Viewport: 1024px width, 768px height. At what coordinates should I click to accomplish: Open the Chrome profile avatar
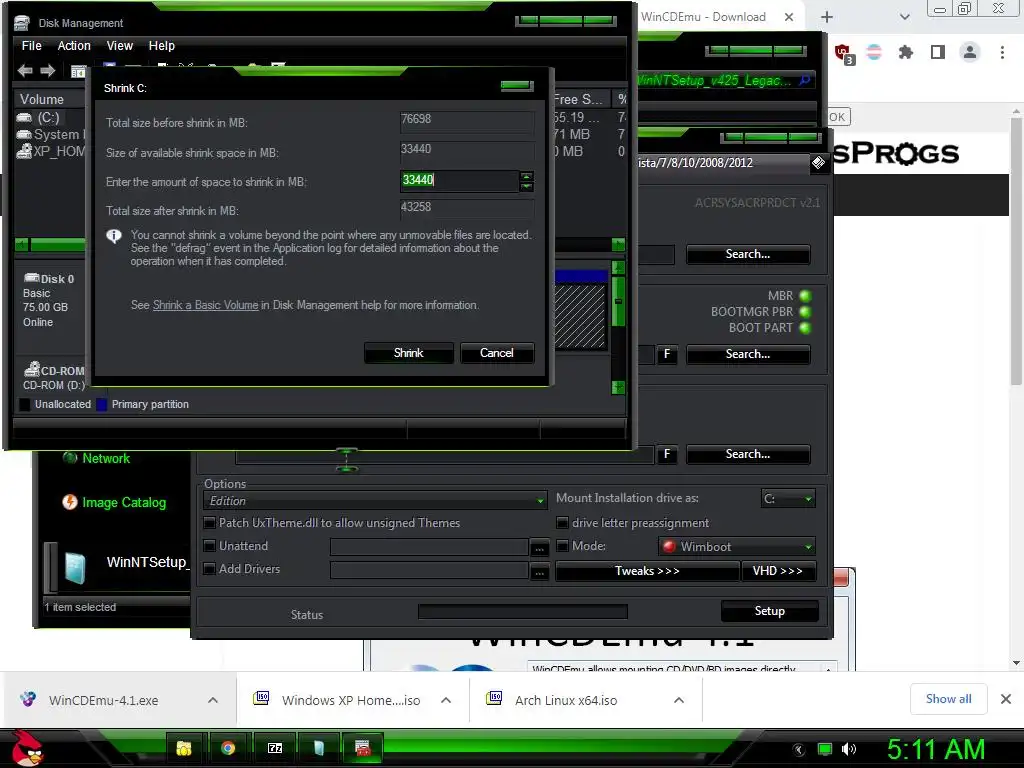click(x=970, y=52)
